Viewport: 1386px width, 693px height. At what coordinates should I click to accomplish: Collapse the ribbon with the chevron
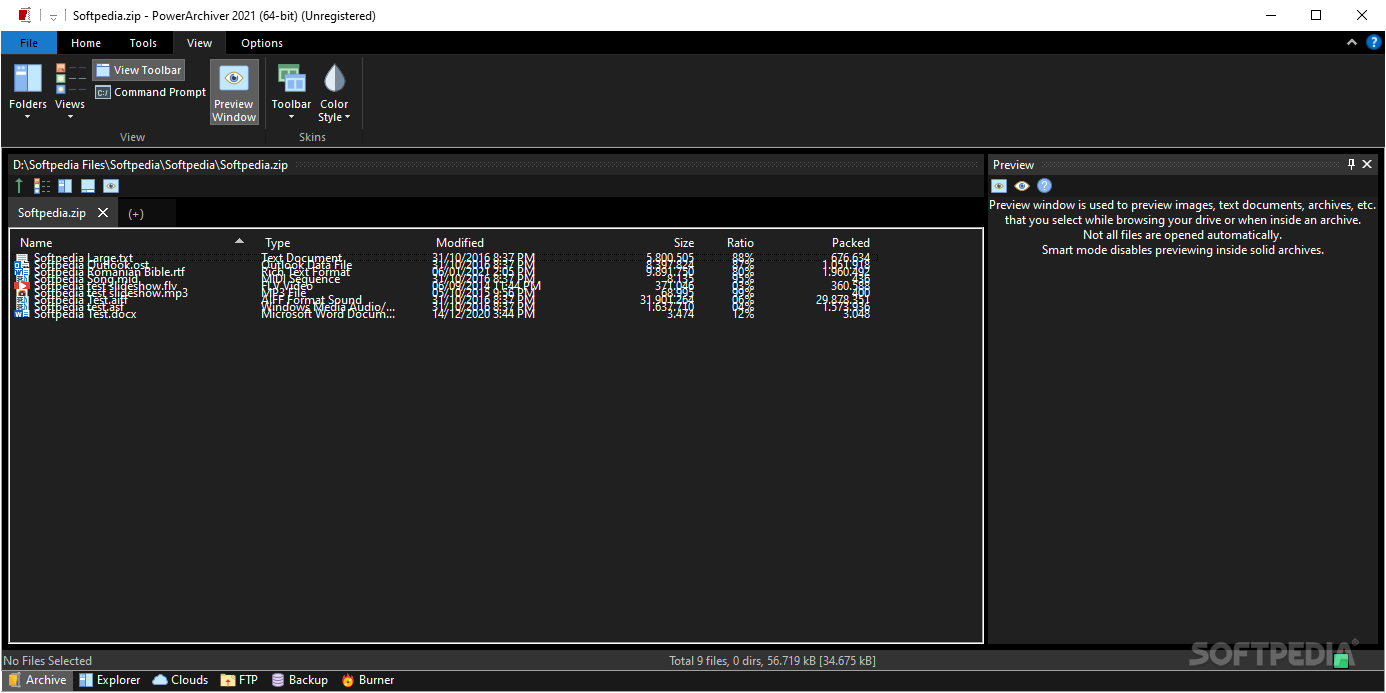(1352, 43)
